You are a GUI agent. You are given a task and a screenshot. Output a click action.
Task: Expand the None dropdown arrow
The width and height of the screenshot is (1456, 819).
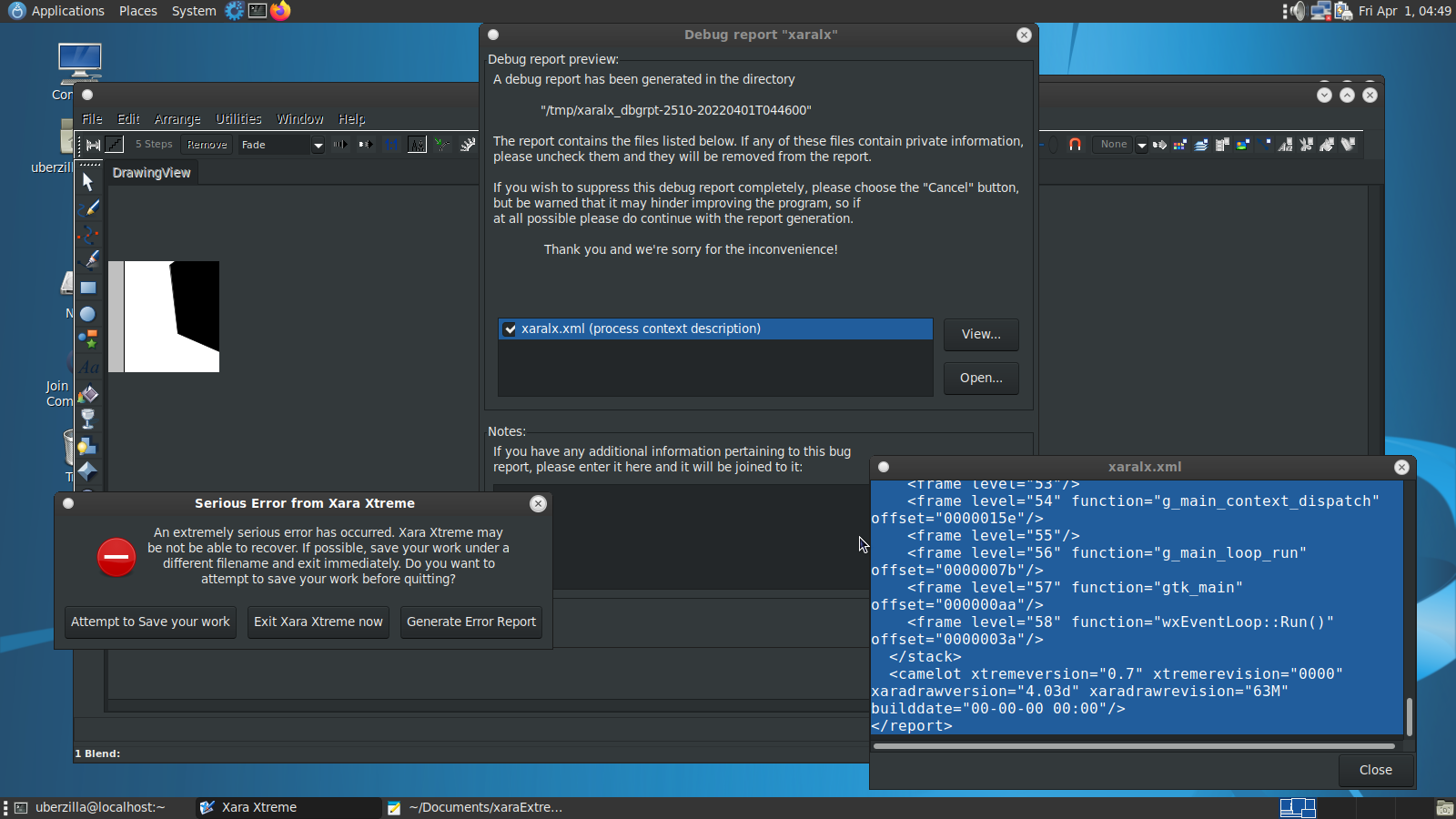pyautogui.click(x=1141, y=145)
